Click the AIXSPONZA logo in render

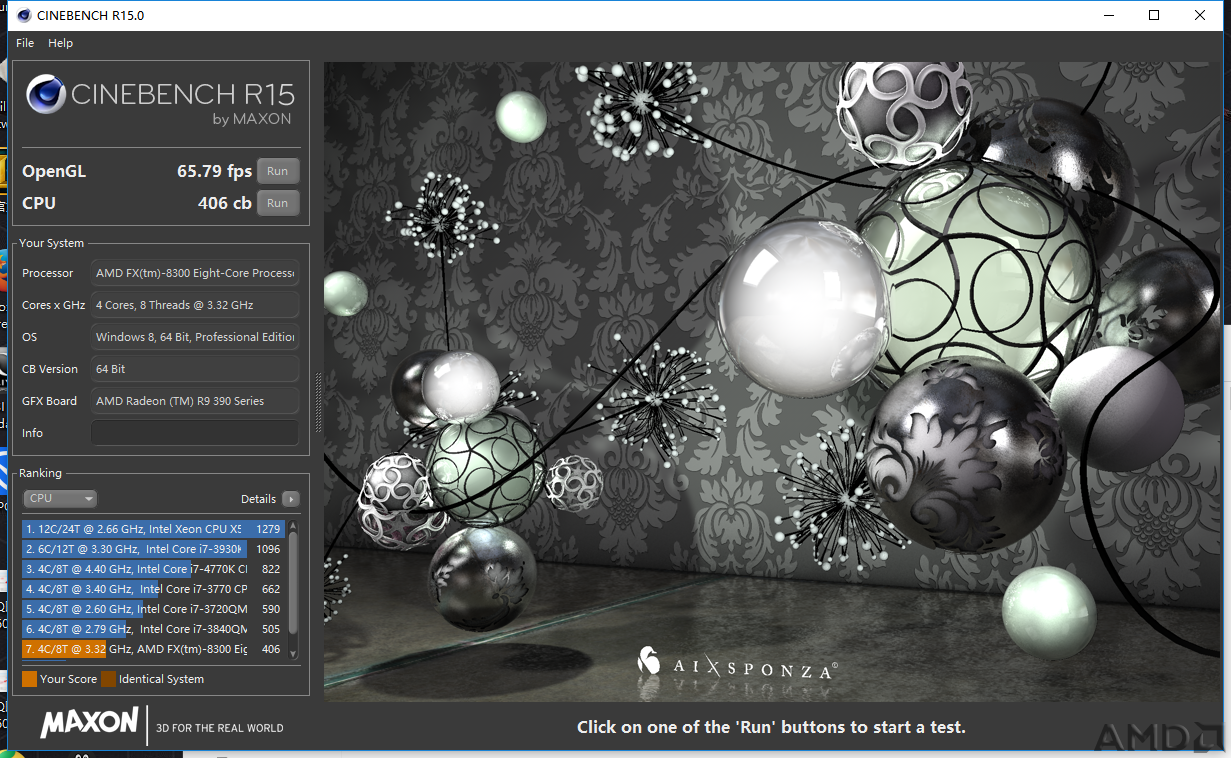point(737,664)
